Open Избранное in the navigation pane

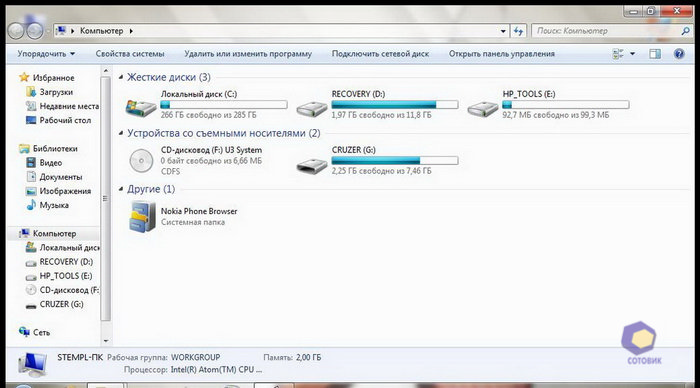(x=53, y=78)
